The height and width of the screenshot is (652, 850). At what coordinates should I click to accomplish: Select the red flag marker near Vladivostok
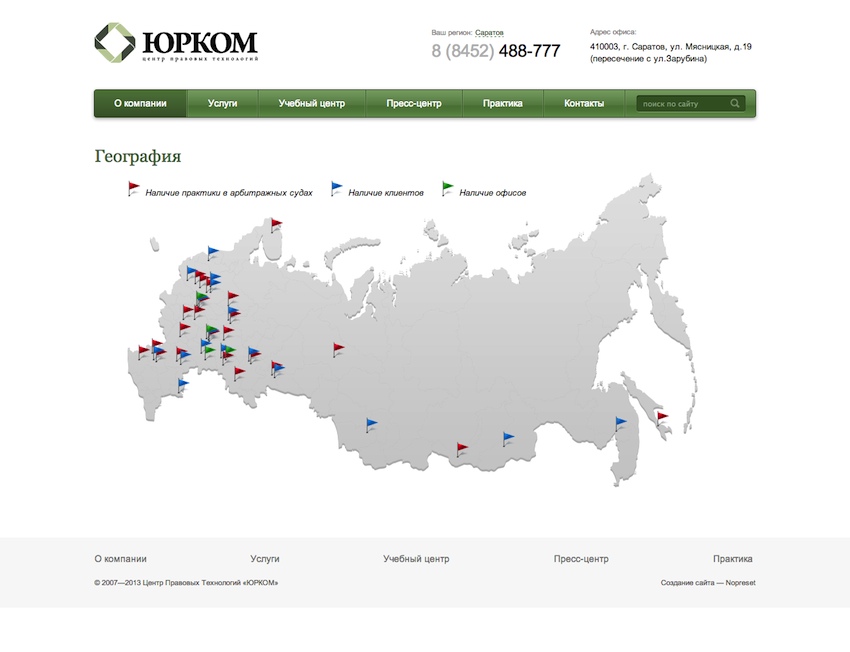tap(661, 416)
